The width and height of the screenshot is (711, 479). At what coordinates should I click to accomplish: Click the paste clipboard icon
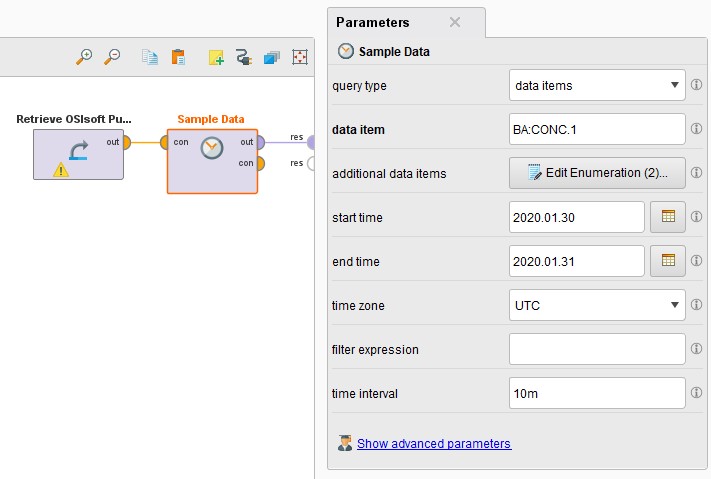click(177, 57)
